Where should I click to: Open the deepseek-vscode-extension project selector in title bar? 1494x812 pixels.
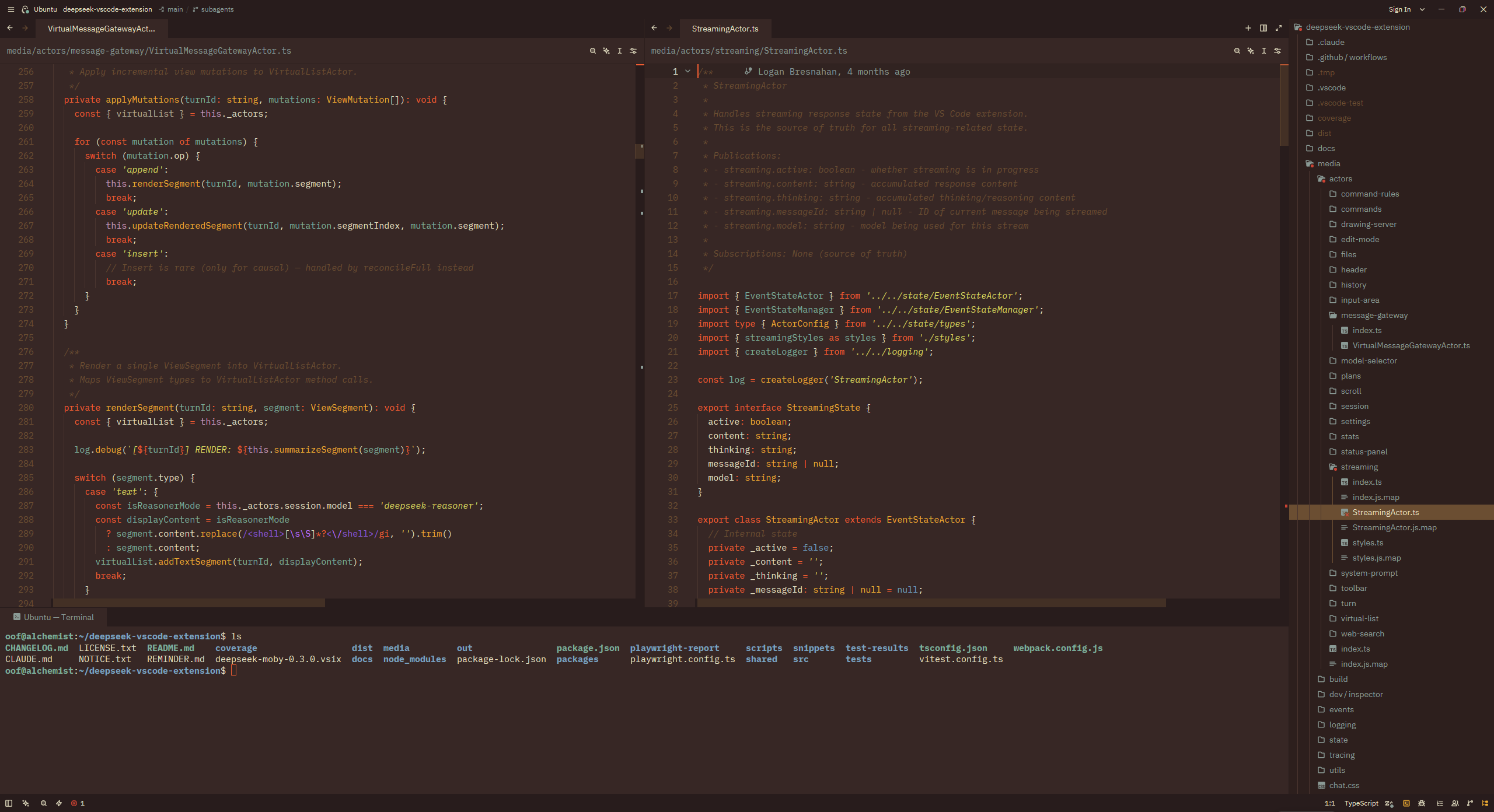click(107, 9)
